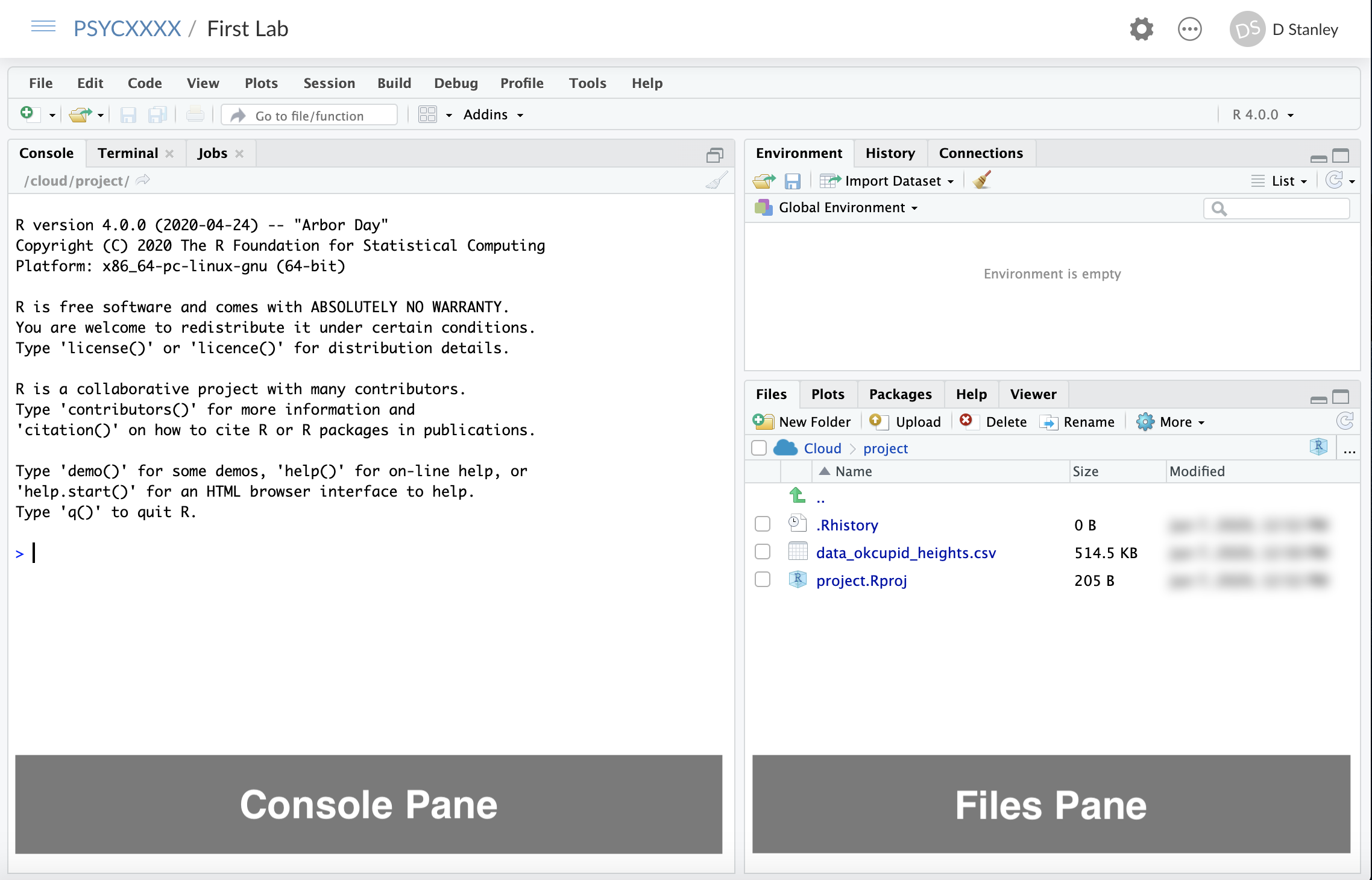Screen dimensions: 1372x880
Task: Open project settings gear icon
Action: coord(1141,29)
